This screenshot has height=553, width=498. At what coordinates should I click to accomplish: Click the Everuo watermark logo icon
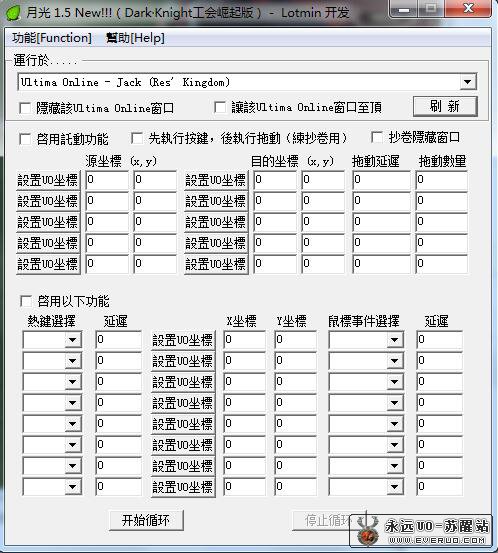pyautogui.click(x=368, y=531)
